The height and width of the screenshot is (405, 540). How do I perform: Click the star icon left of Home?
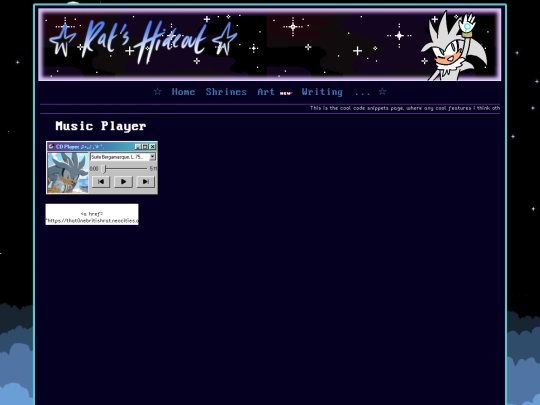click(157, 91)
